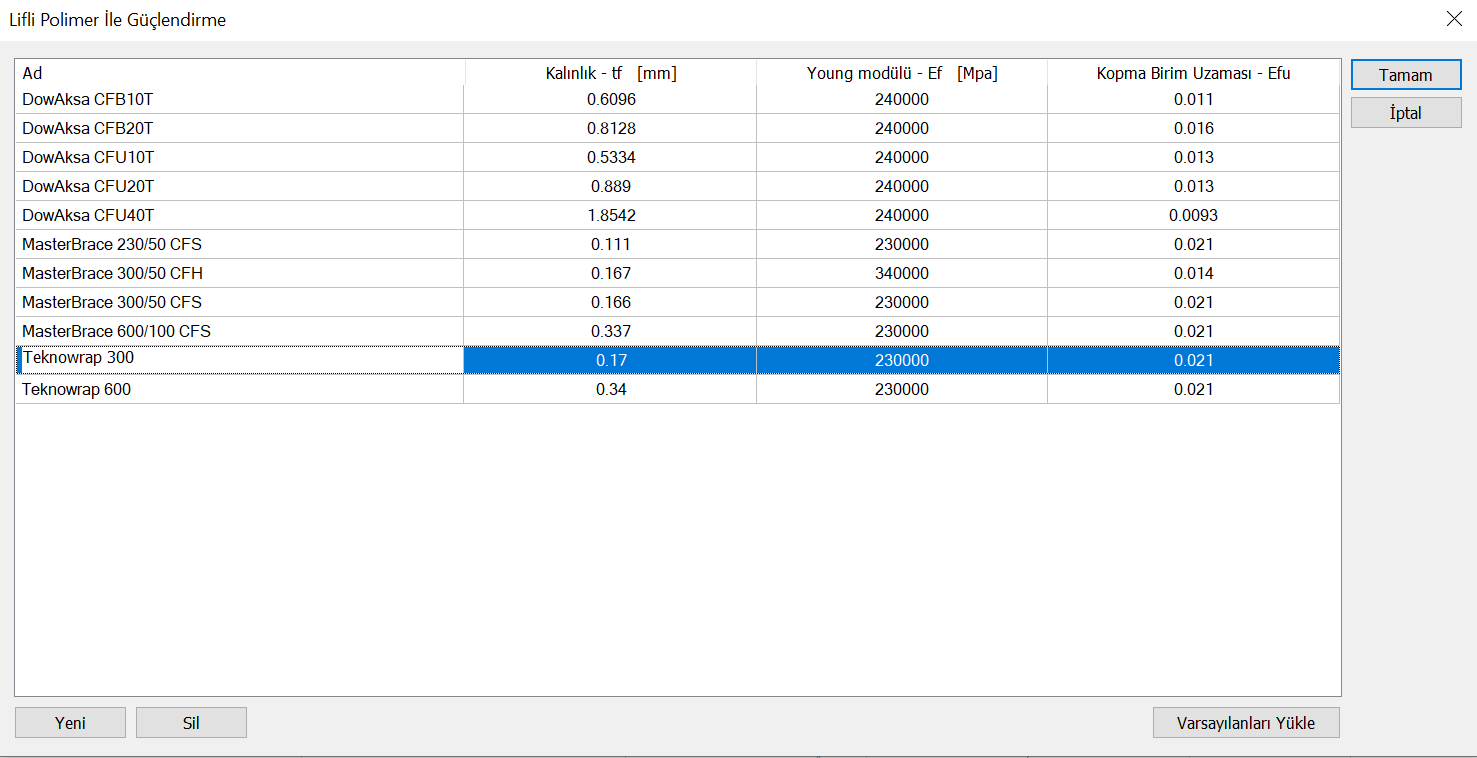Click thickness value 1.8542 of DowAksa CFU40T
Screen dimensions: 1477x758
[x=610, y=215]
